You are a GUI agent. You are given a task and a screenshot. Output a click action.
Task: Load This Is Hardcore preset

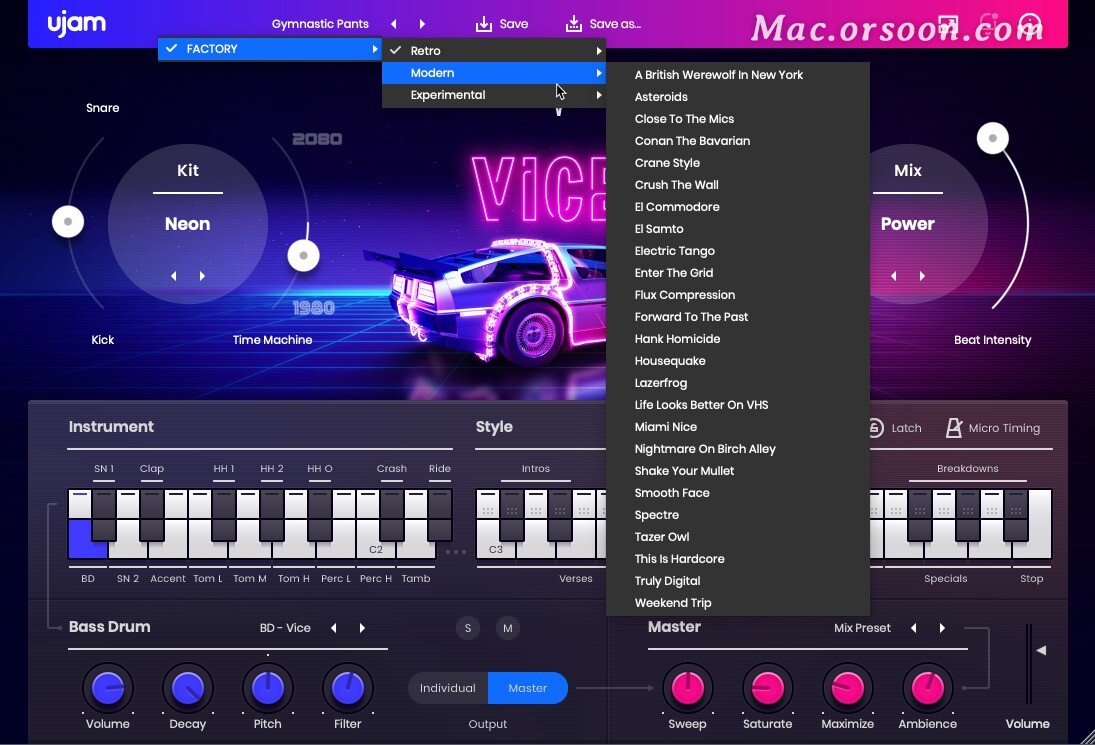coord(738,559)
